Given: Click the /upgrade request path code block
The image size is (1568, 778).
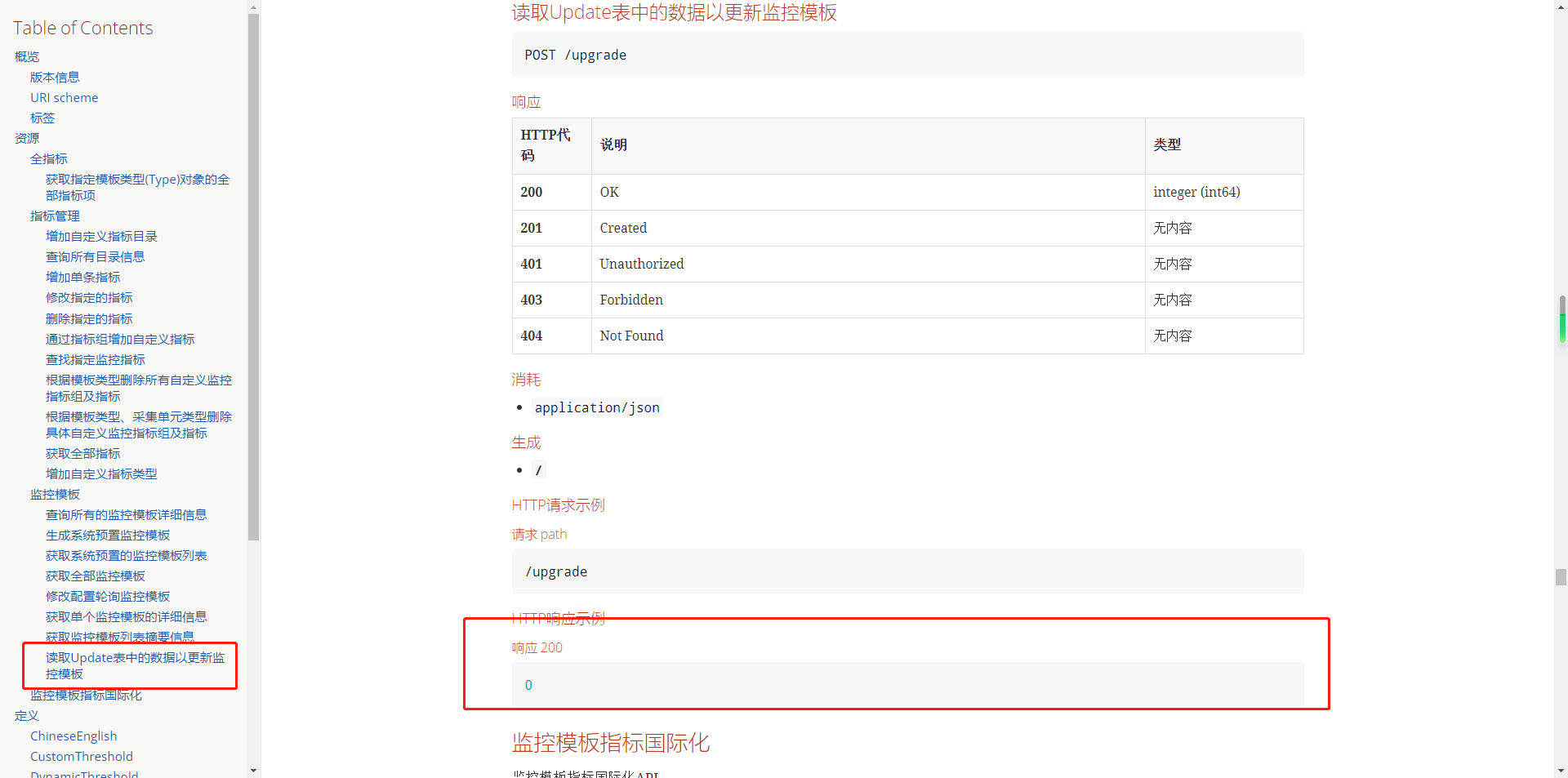Looking at the screenshot, I should click(x=907, y=571).
